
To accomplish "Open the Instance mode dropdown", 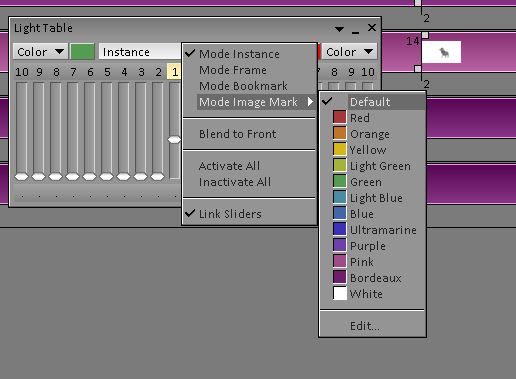I will point(140,52).
